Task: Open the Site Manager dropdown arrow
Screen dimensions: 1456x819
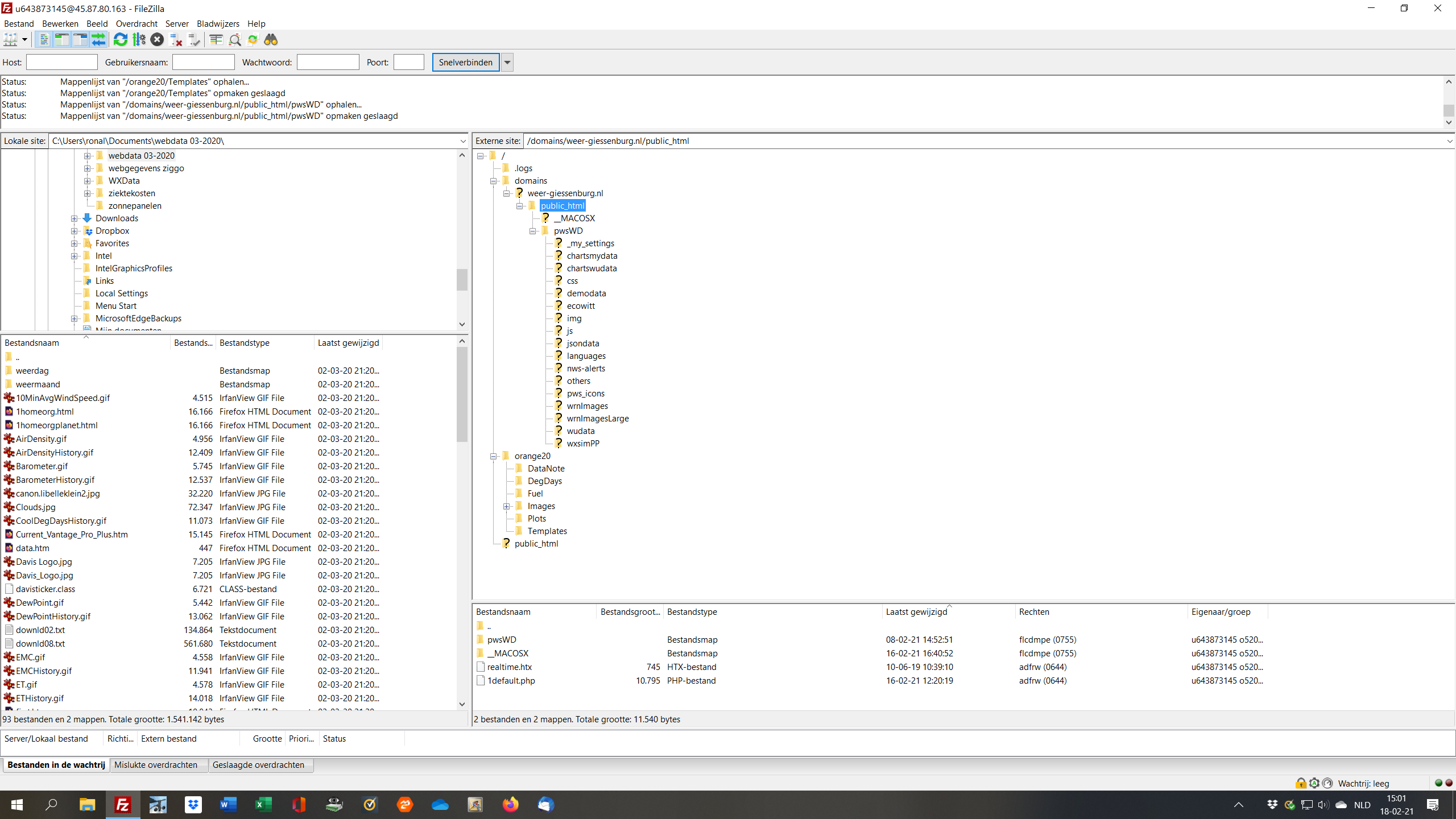Action: [x=24, y=40]
